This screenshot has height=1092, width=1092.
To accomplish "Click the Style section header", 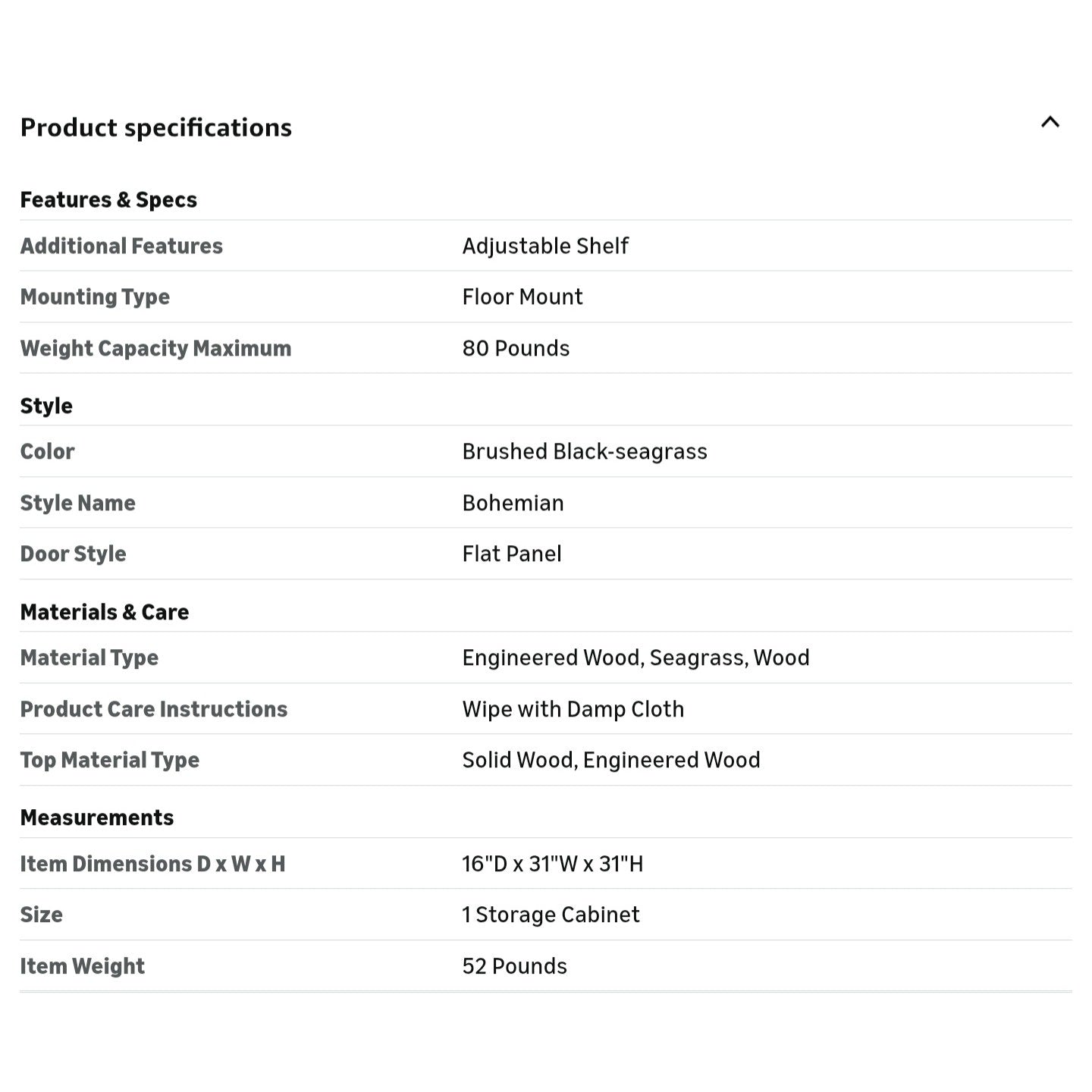I will tap(46, 406).
